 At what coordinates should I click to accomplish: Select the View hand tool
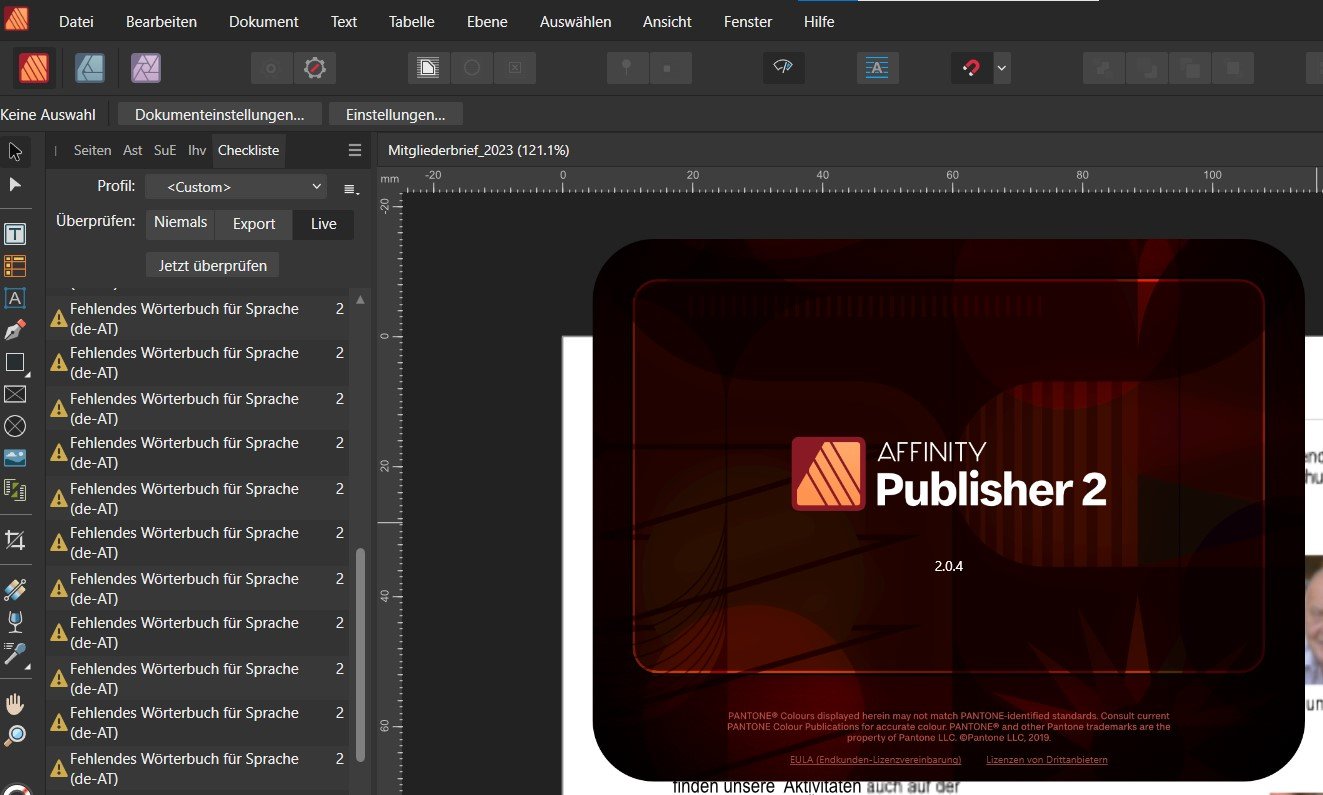coord(15,704)
